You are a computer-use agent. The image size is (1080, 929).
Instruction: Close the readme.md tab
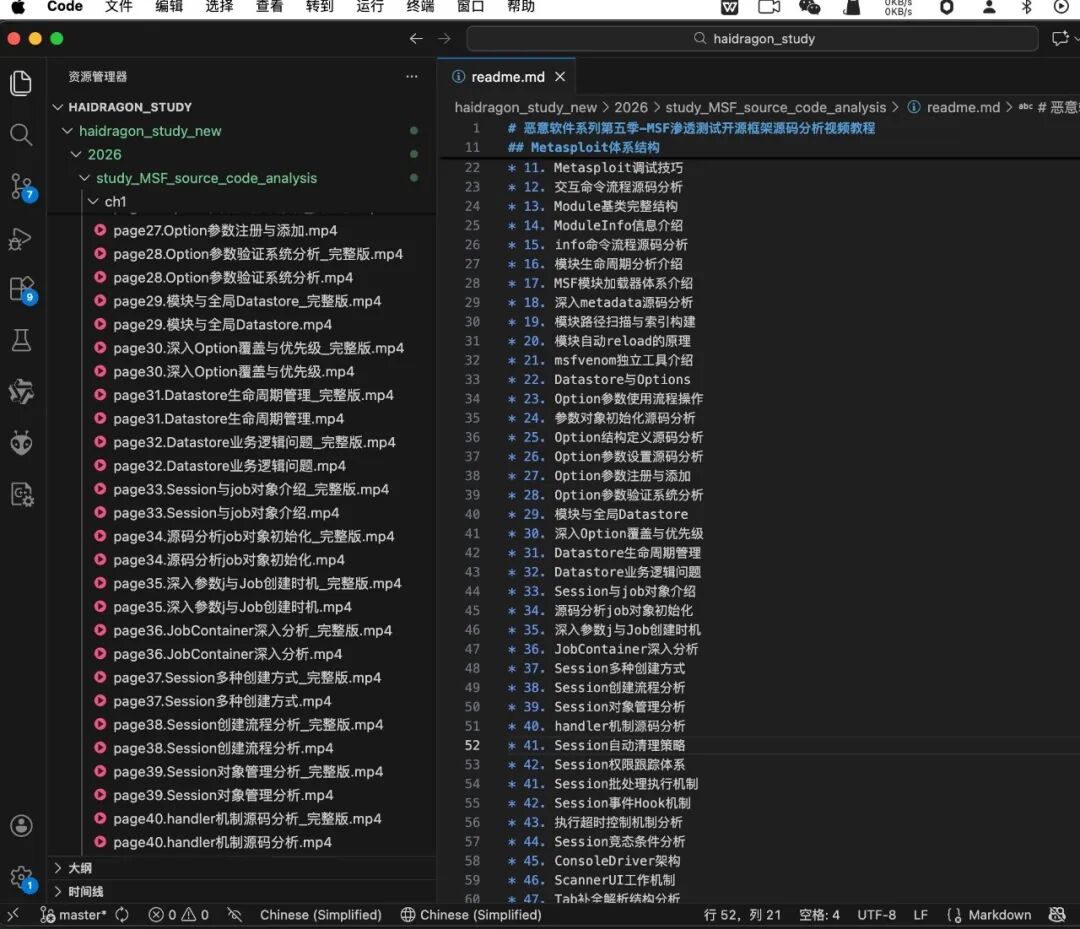560,76
